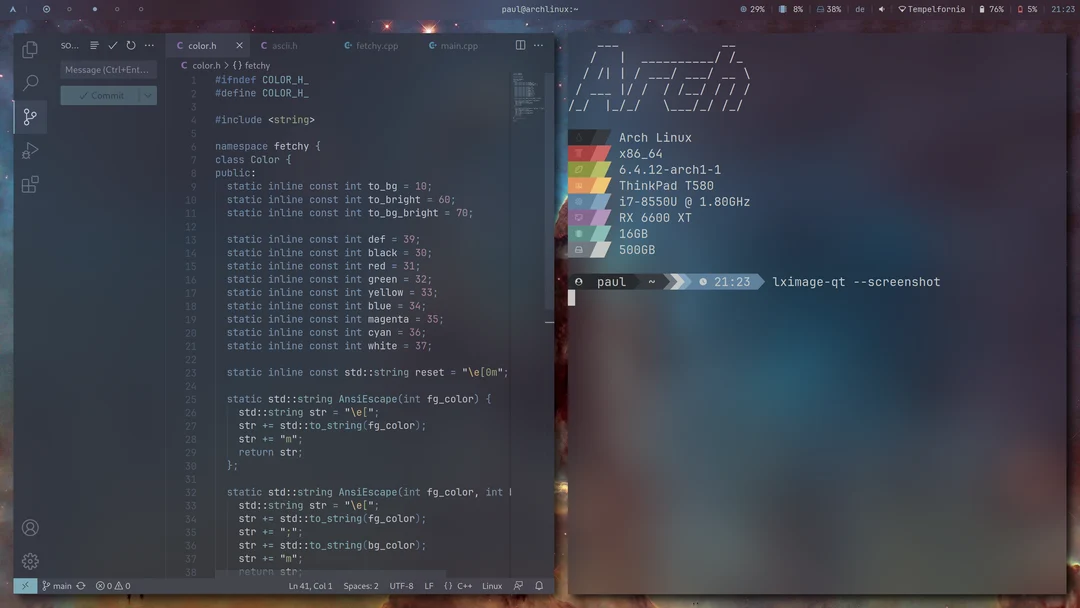Open the Extensions view

(29, 184)
